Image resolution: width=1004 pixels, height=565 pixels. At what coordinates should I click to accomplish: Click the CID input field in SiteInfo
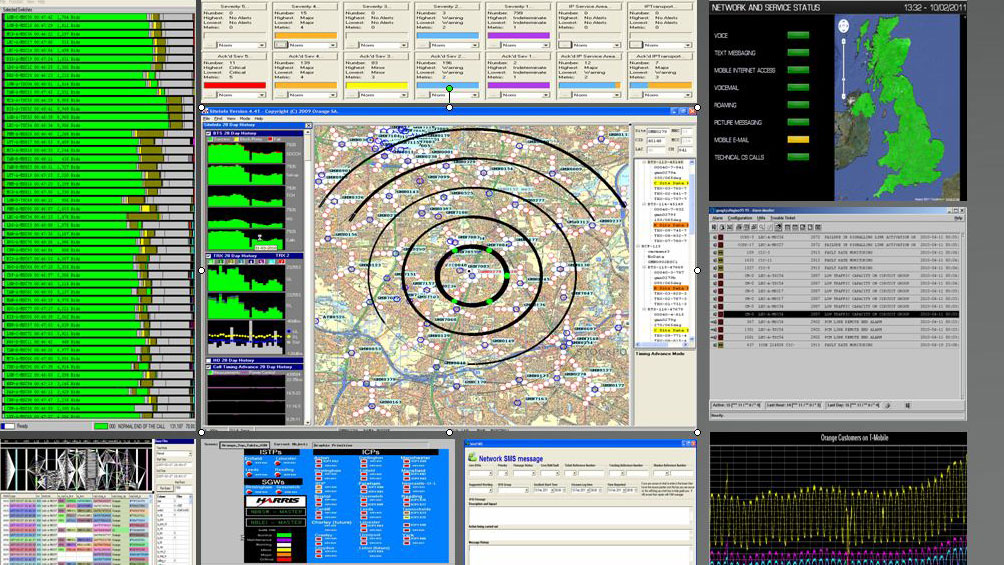656,141
